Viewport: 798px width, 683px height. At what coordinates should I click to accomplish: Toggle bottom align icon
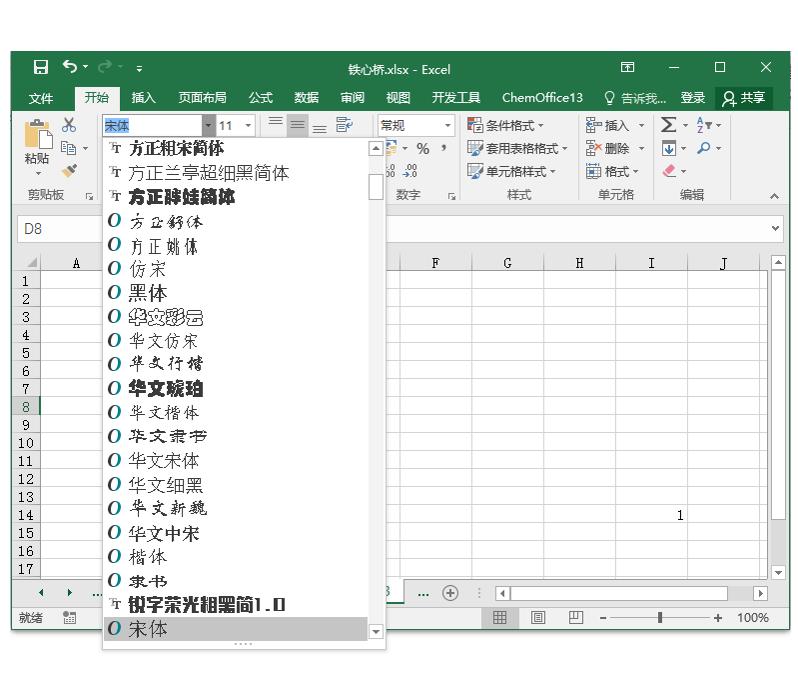[x=320, y=129]
